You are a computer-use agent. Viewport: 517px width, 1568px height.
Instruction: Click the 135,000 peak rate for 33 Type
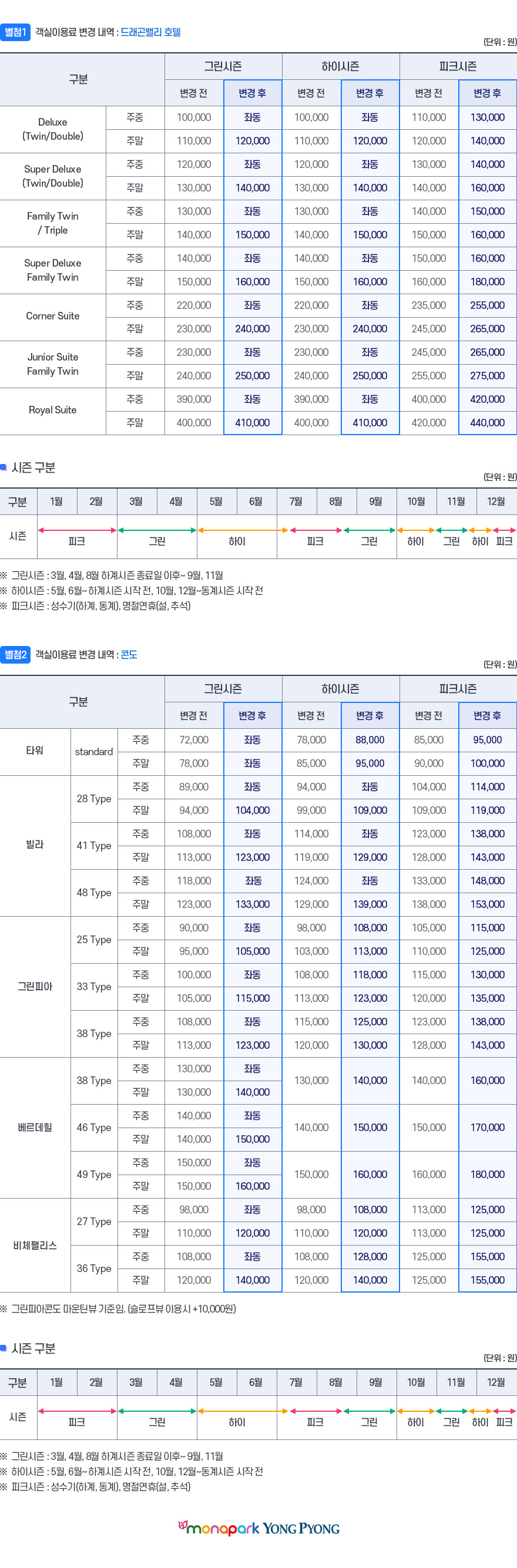pos(488,998)
